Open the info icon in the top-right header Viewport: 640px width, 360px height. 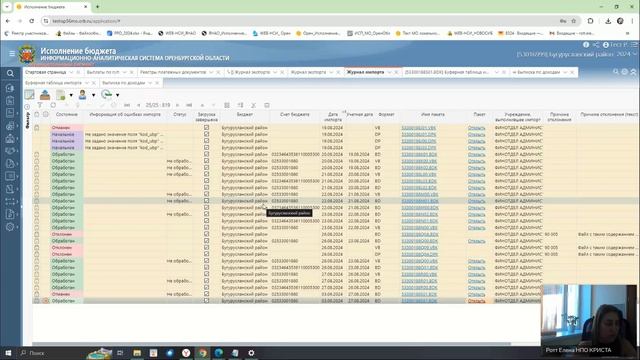tap(586, 45)
